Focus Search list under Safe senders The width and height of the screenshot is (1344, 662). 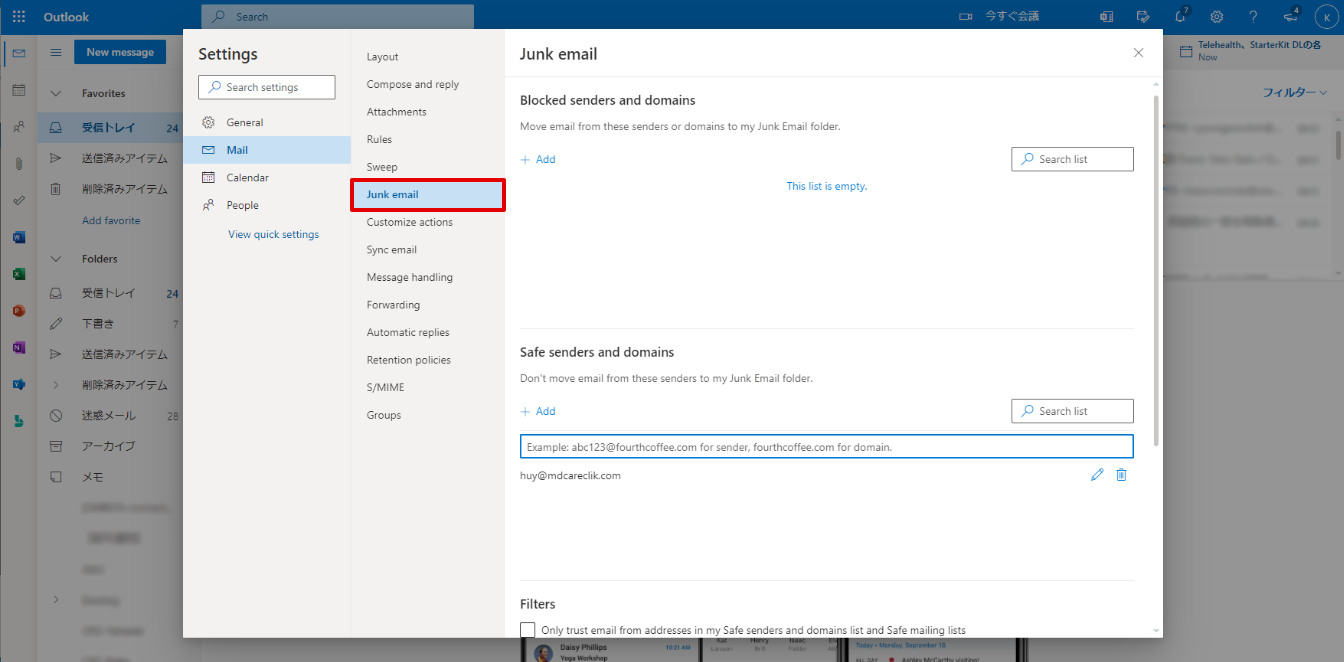[x=1073, y=411]
